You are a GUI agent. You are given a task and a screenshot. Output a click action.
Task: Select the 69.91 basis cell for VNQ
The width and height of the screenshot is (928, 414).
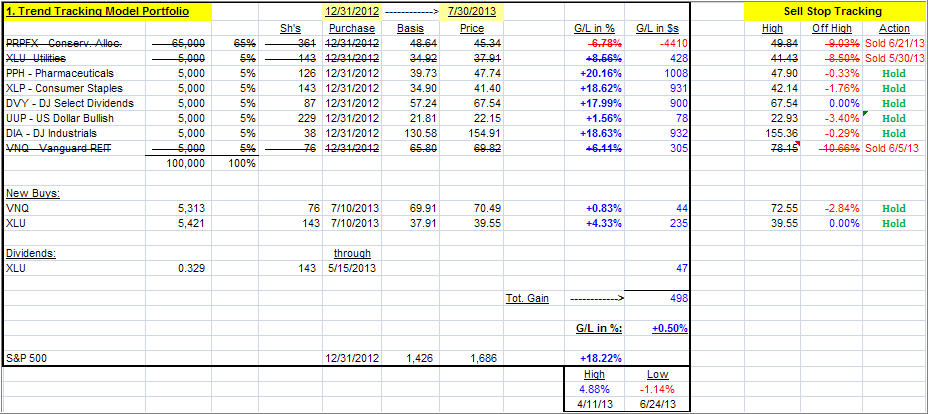410,208
